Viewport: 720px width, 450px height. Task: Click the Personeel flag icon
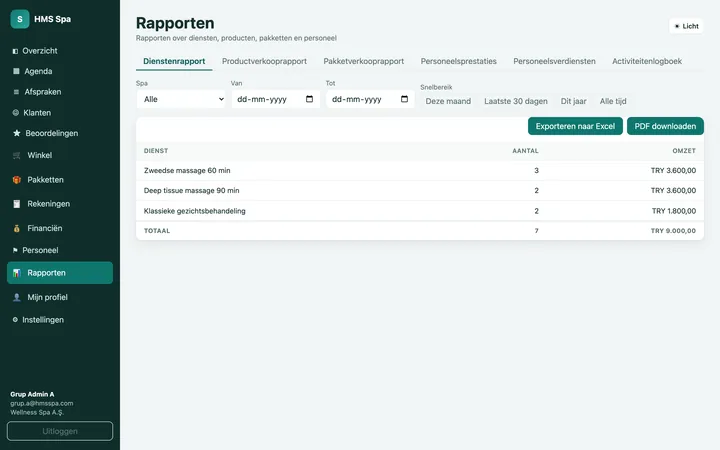pyautogui.click(x=15, y=250)
